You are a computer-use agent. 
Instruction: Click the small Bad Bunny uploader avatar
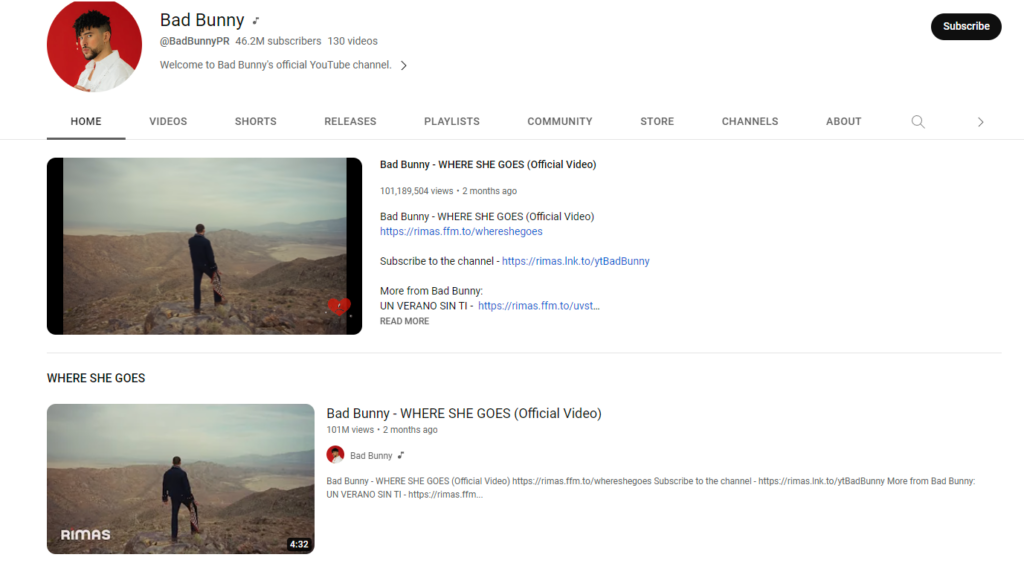pyautogui.click(x=335, y=455)
